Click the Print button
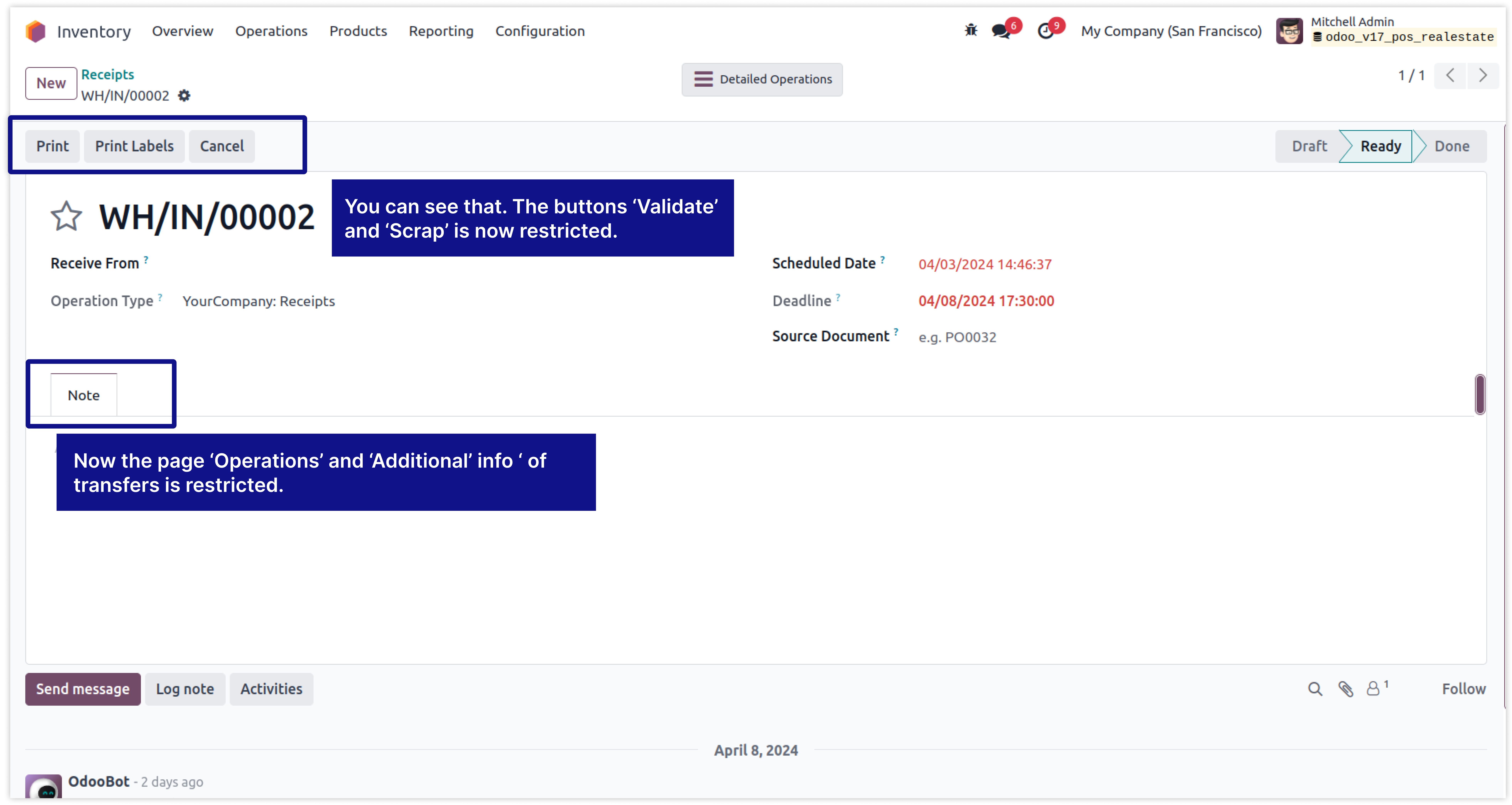The height and width of the screenshot is (805, 1512). tap(52, 146)
